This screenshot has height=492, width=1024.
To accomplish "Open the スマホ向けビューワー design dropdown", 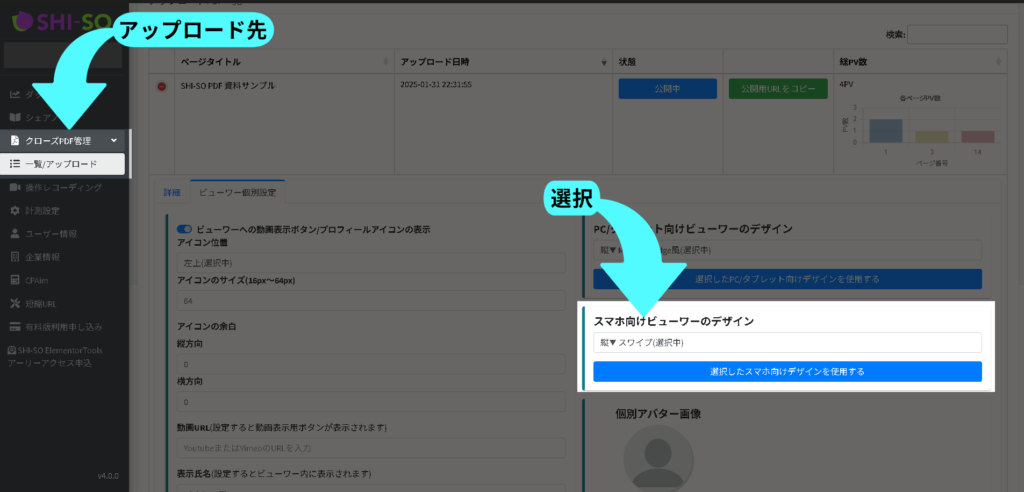I will pos(787,342).
